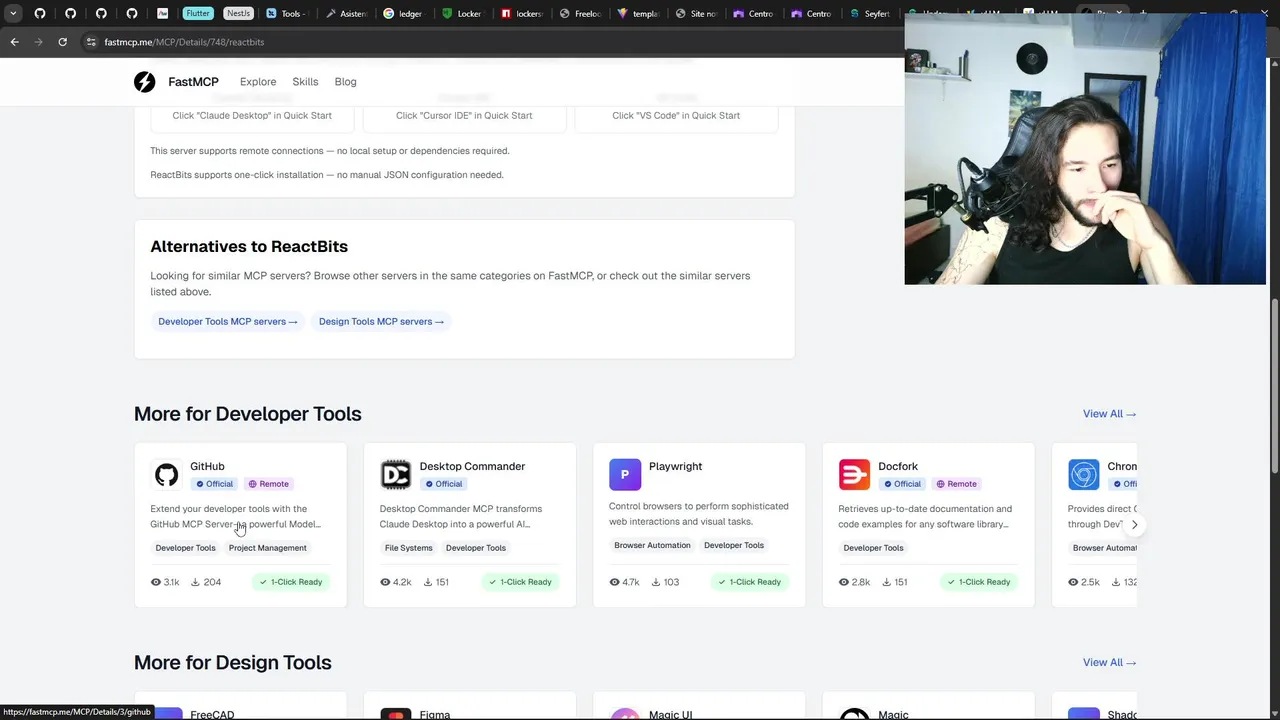Switch to the NestJs browser tab
Screen dimensions: 1280x720
tap(237, 13)
